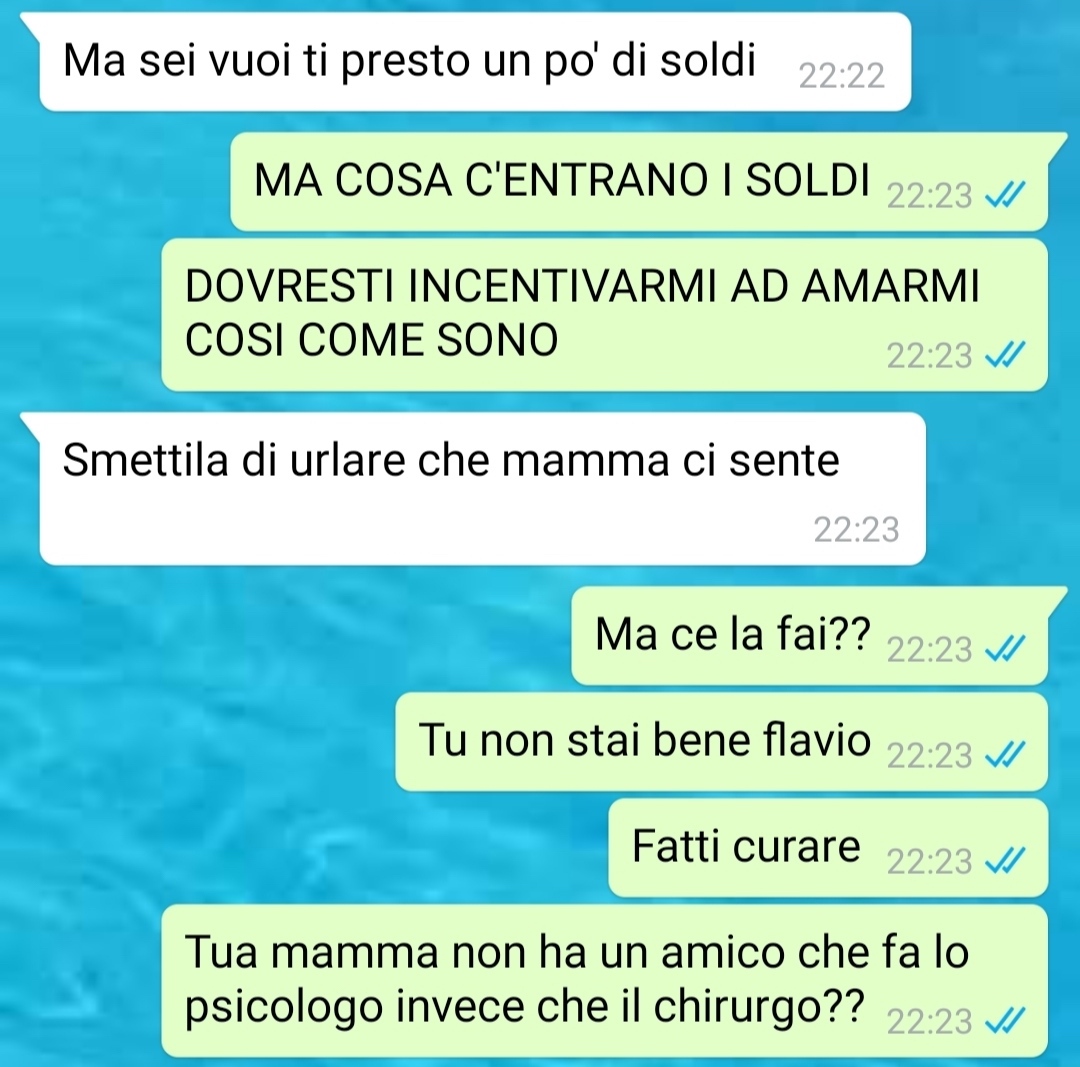This screenshot has width=1080, height=1067.
Task: Click read receipt ticks on the psicologo message
Action: click(x=1005, y=1021)
